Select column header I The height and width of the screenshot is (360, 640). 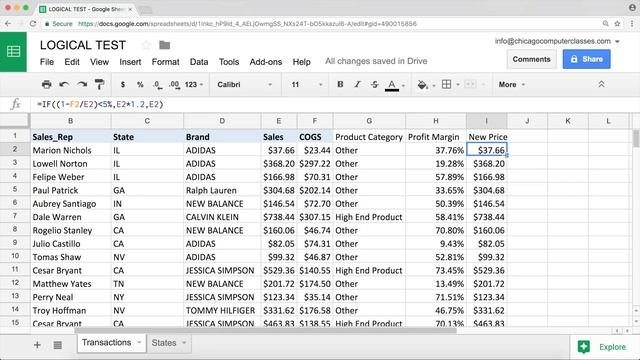click(x=487, y=121)
